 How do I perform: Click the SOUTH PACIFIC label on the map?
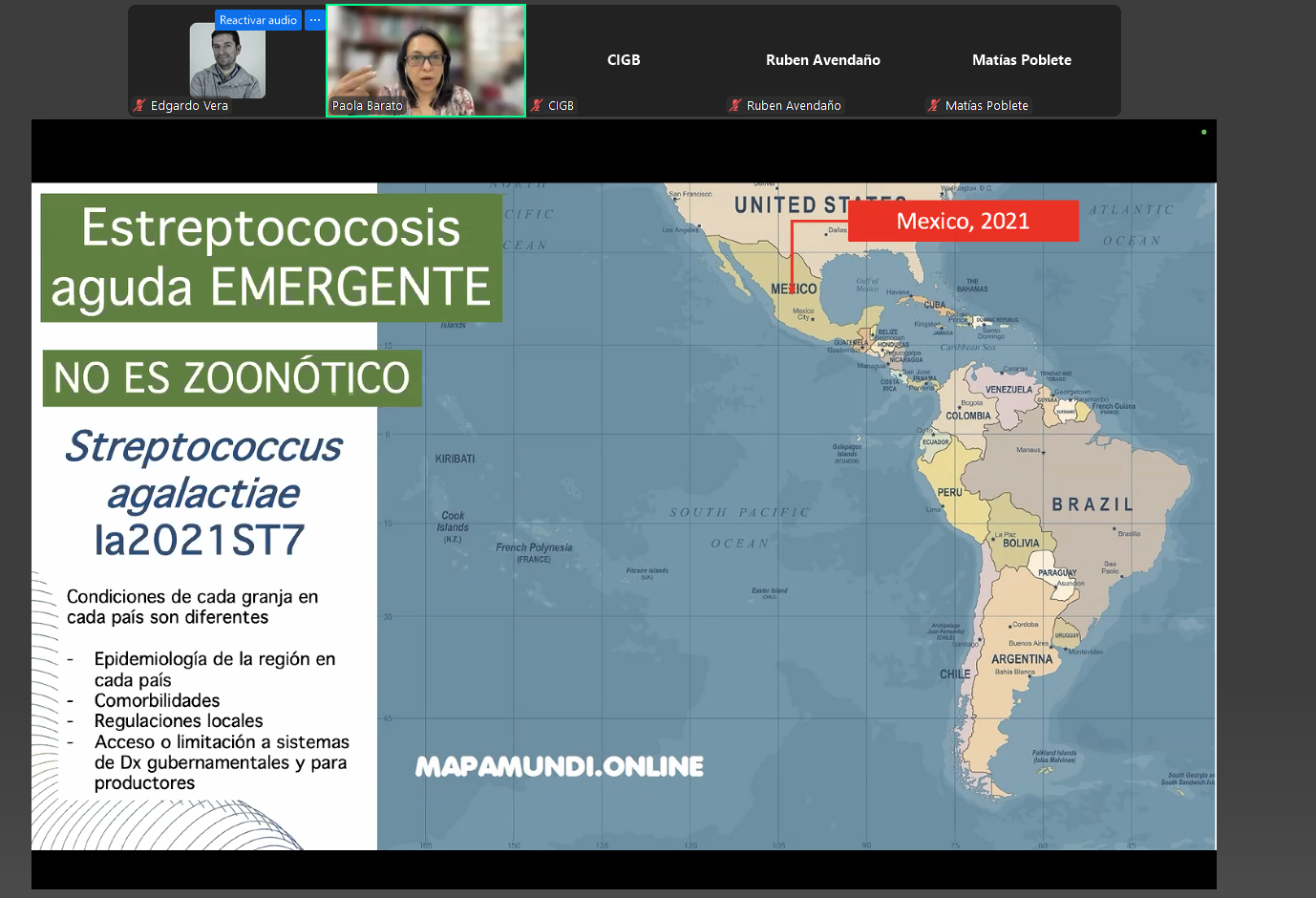[x=739, y=513]
